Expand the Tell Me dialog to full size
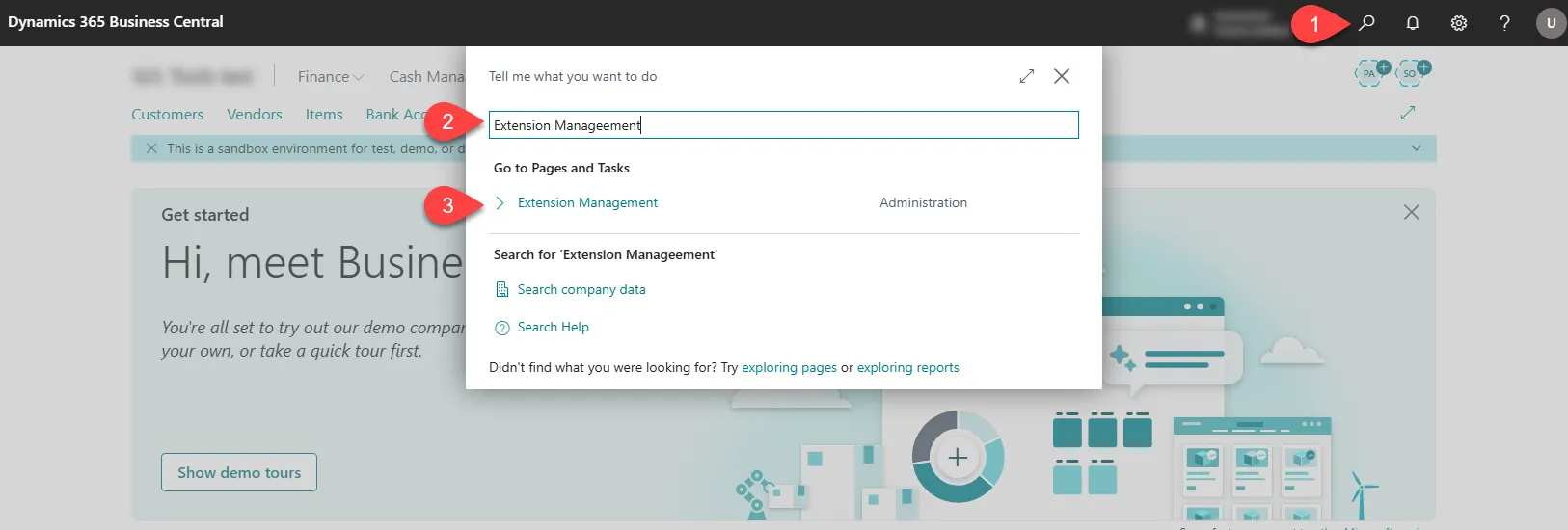Screen dimensions: 1568x530 [1027, 76]
